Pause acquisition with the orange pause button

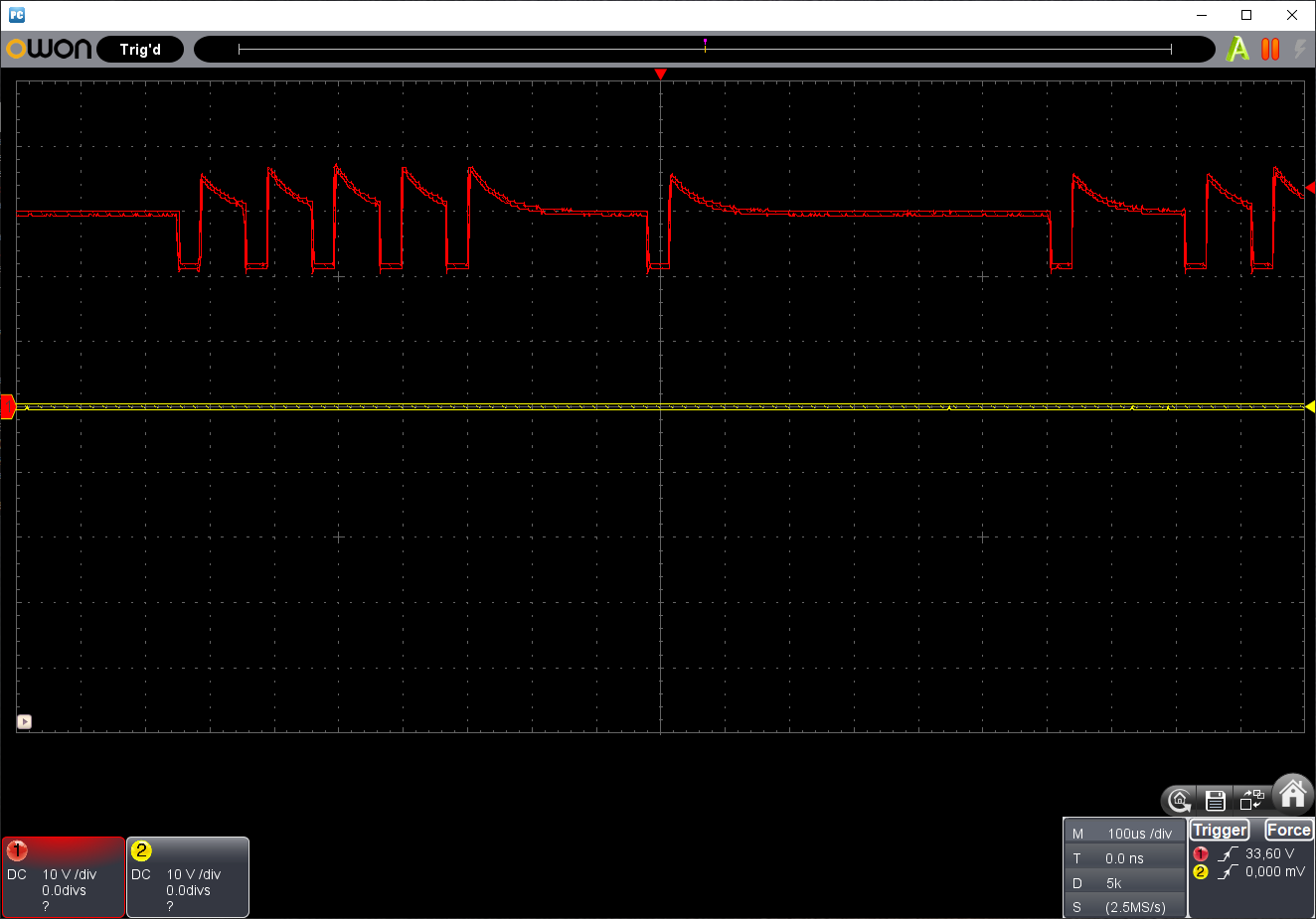(1270, 49)
